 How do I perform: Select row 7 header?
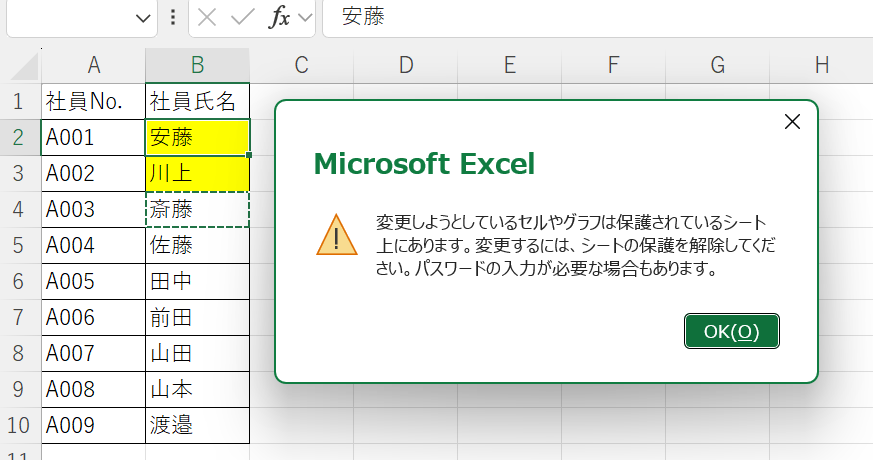coord(19,317)
